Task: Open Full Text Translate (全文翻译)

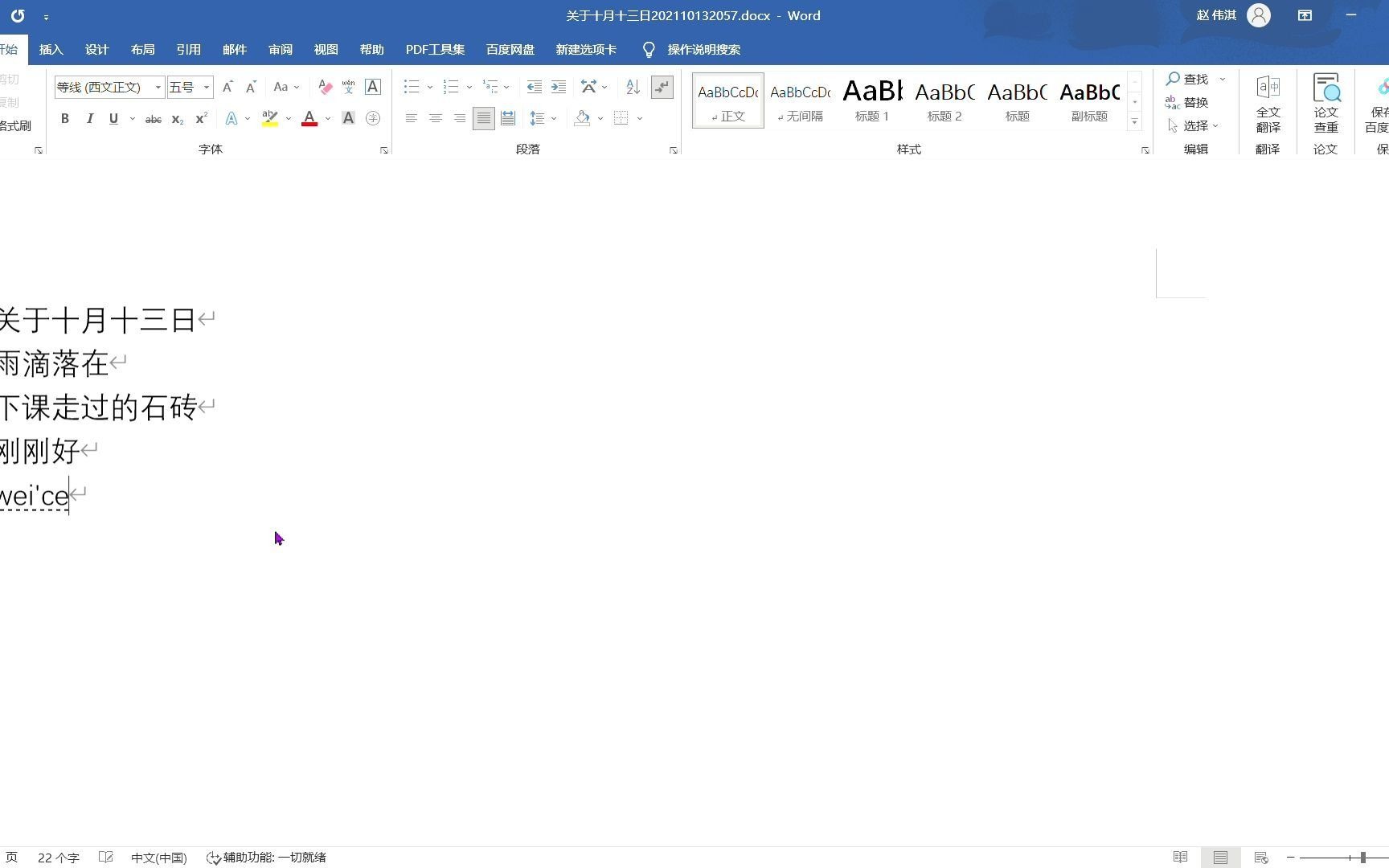Action: pyautogui.click(x=1268, y=104)
